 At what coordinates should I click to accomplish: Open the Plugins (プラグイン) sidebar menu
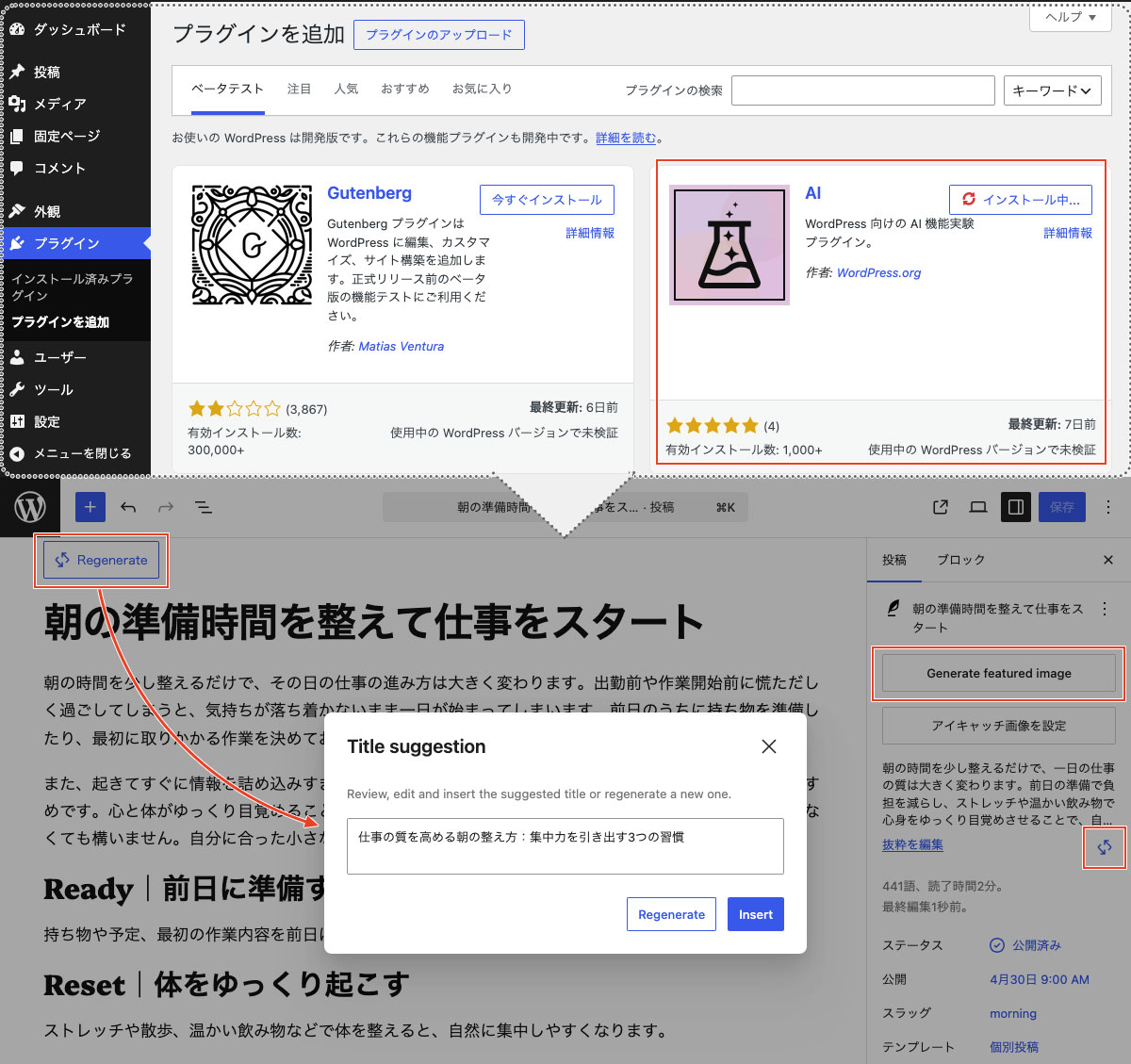[x=75, y=243]
